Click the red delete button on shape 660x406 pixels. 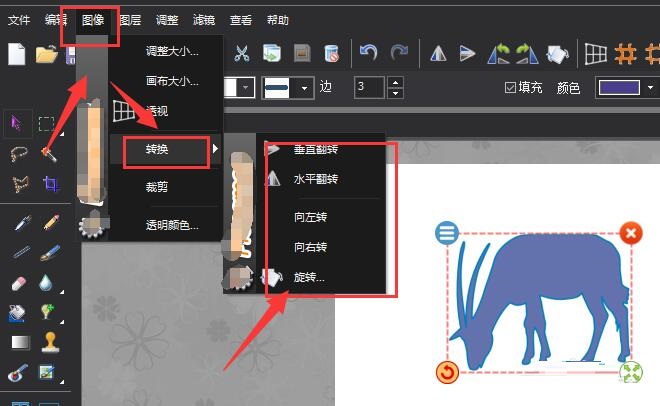pyautogui.click(x=631, y=233)
